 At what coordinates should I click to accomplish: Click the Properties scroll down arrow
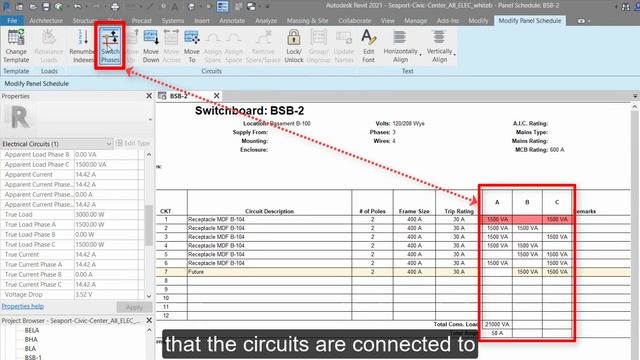point(149,296)
